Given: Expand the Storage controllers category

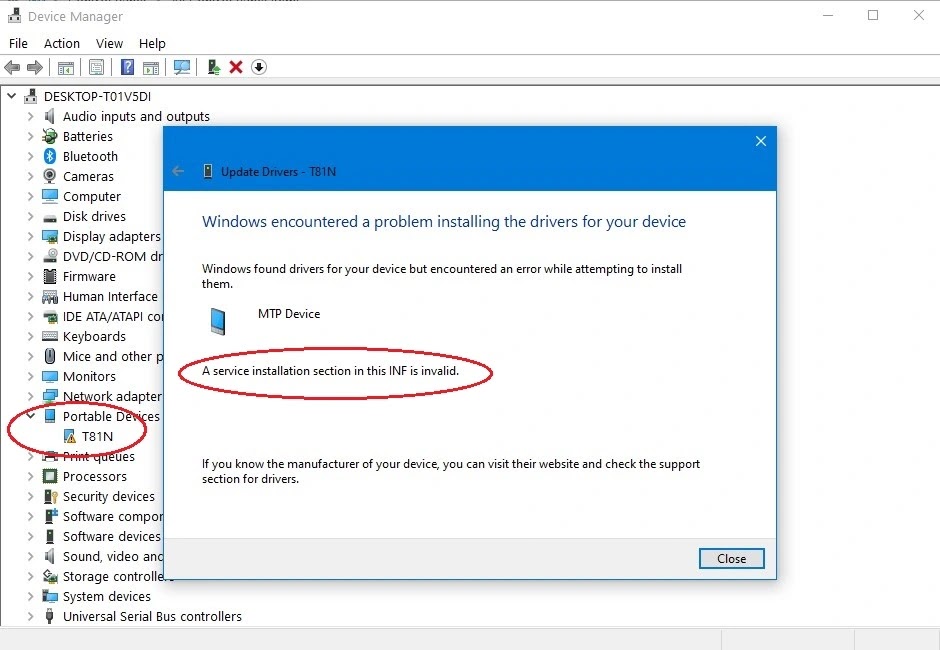Looking at the screenshot, I should coord(30,576).
